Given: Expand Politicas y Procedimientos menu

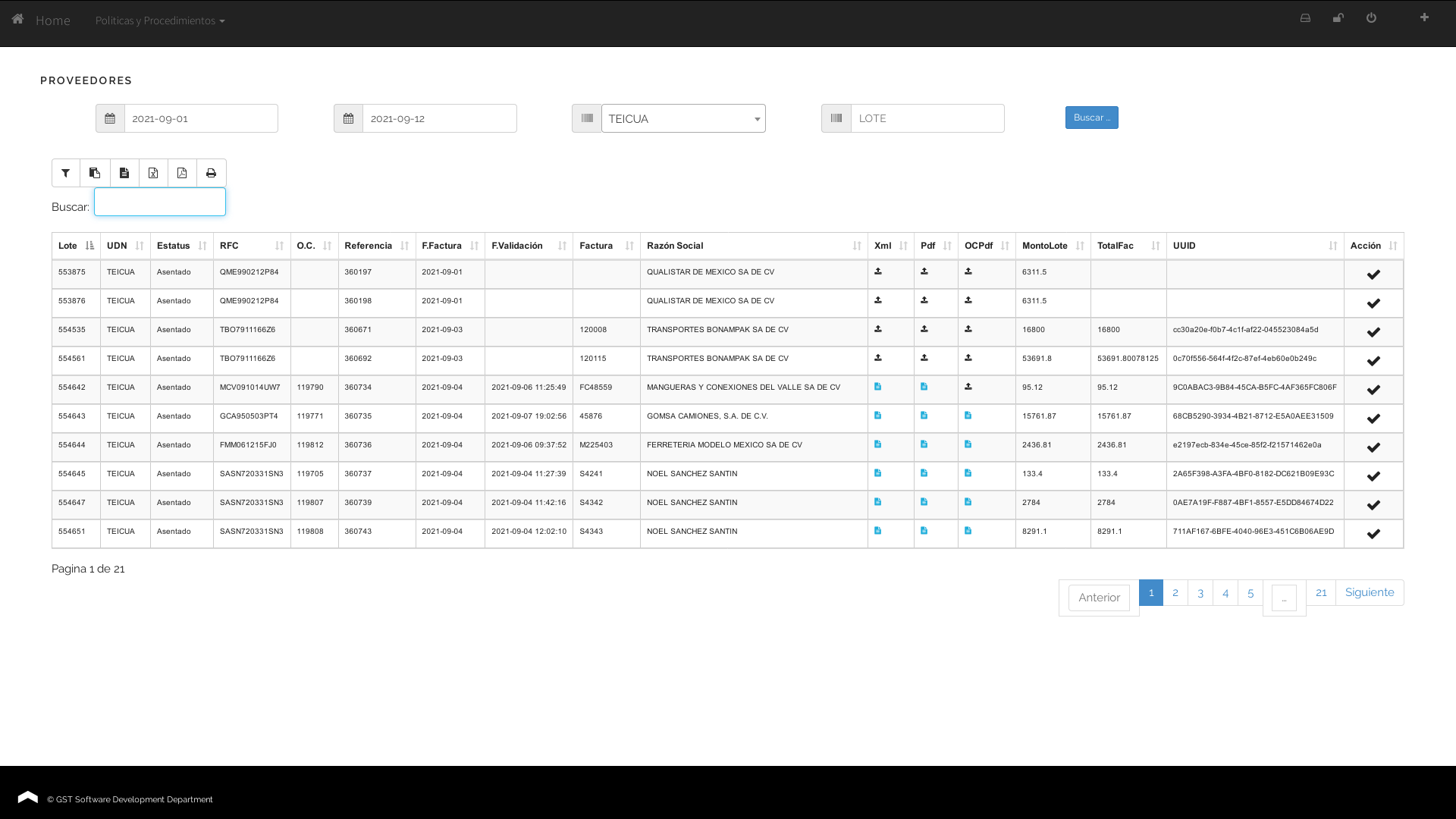Looking at the screenshot, I should (x=160, y=20).
